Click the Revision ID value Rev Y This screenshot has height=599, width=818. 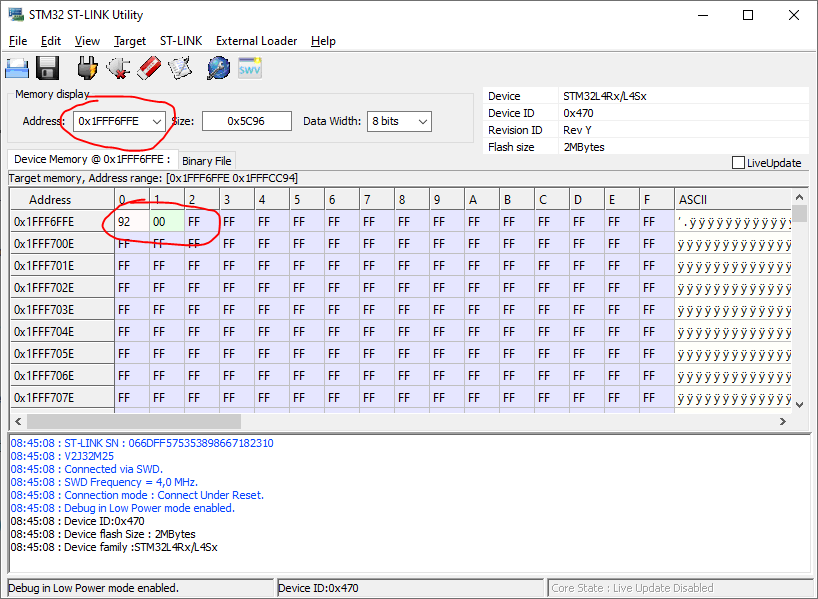point(577,130)
